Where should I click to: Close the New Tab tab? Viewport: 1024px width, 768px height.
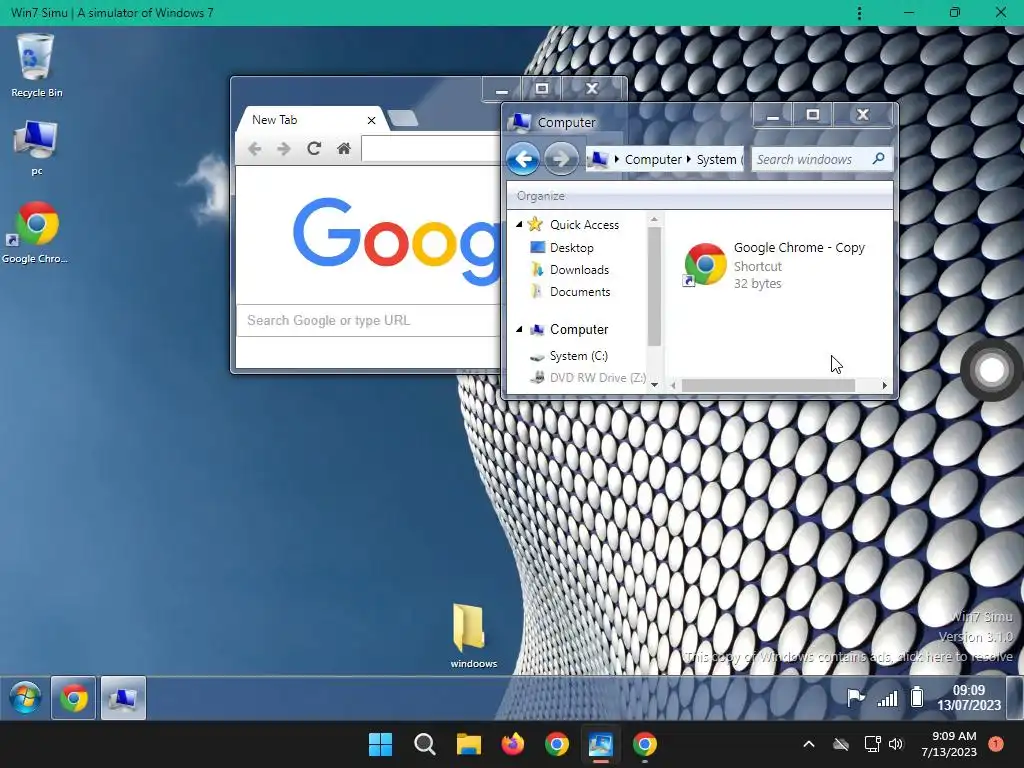coord(371,120)
